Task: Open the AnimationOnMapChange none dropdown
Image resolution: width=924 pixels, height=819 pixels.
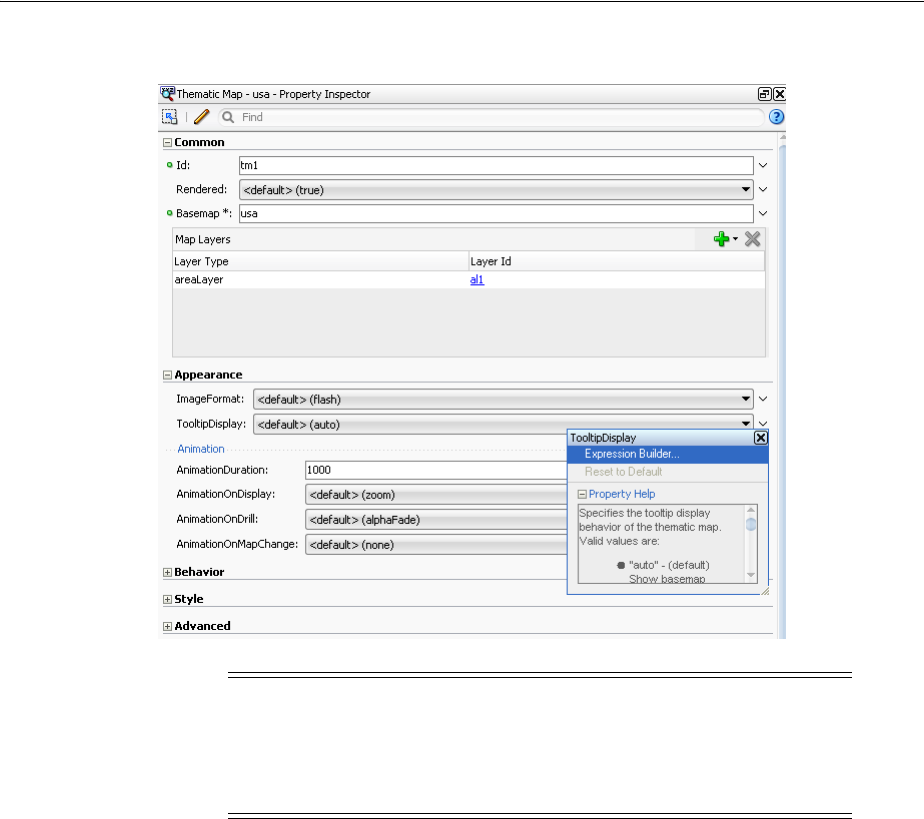Action: [x=436, y=544]
